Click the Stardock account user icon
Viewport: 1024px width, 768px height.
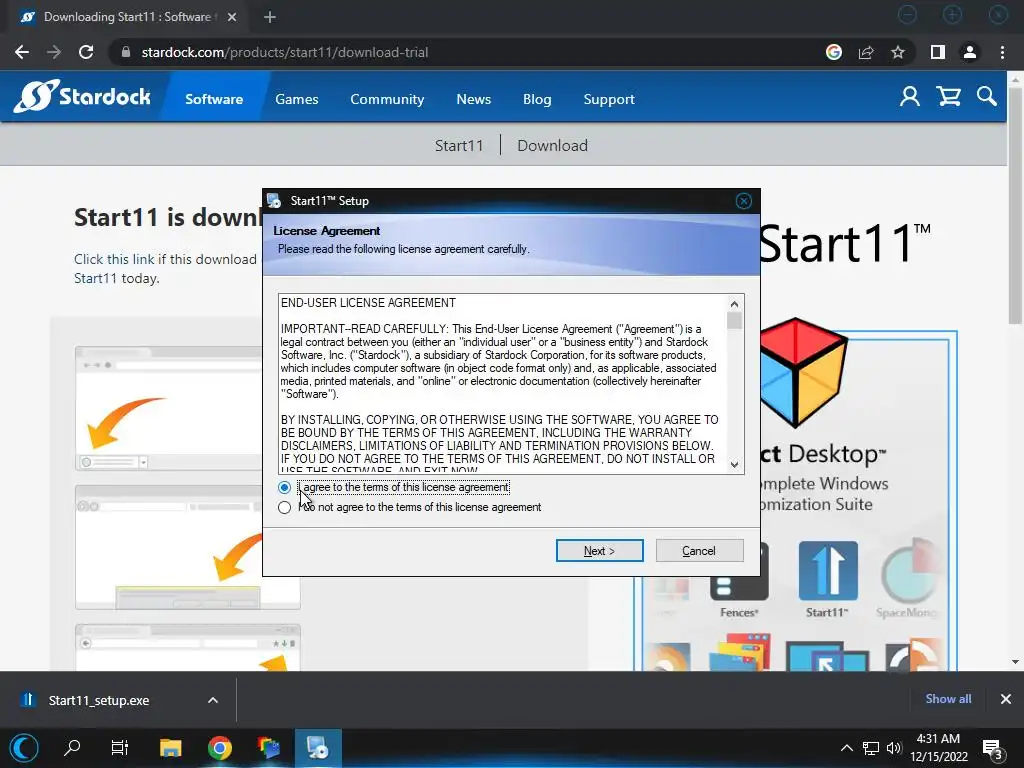point(910,97)
